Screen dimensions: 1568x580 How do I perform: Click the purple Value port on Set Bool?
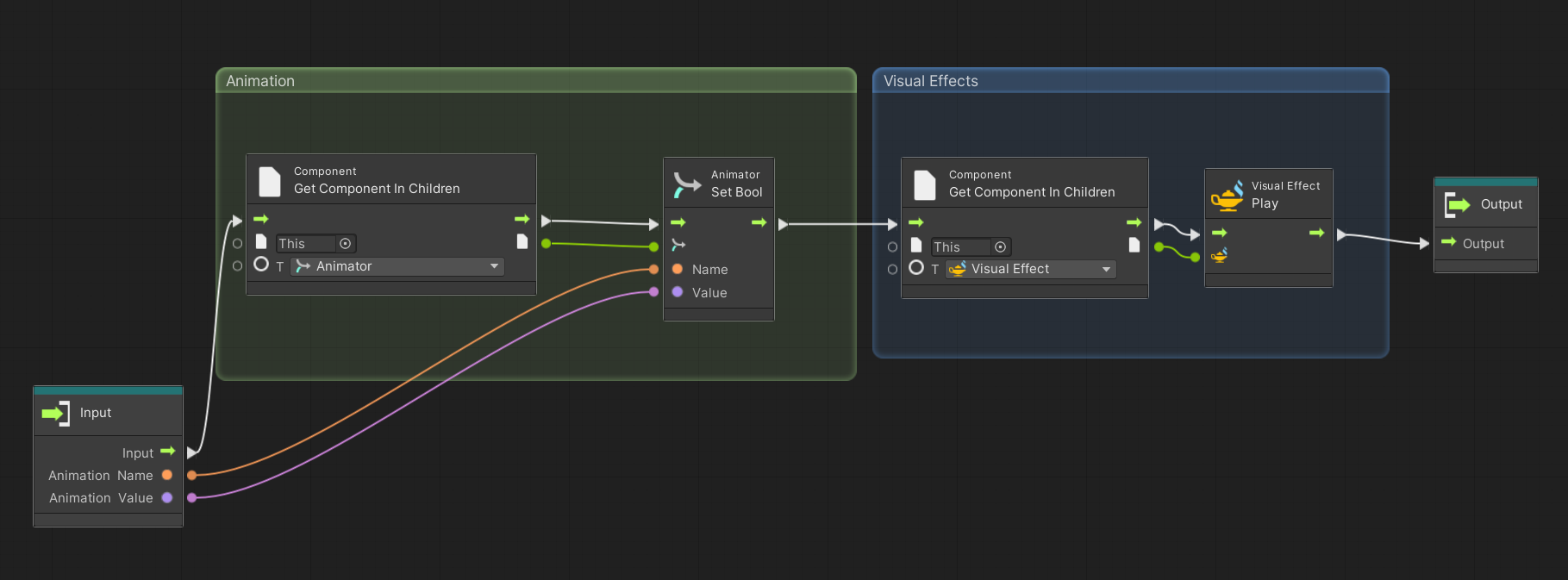tap(678, 292)
